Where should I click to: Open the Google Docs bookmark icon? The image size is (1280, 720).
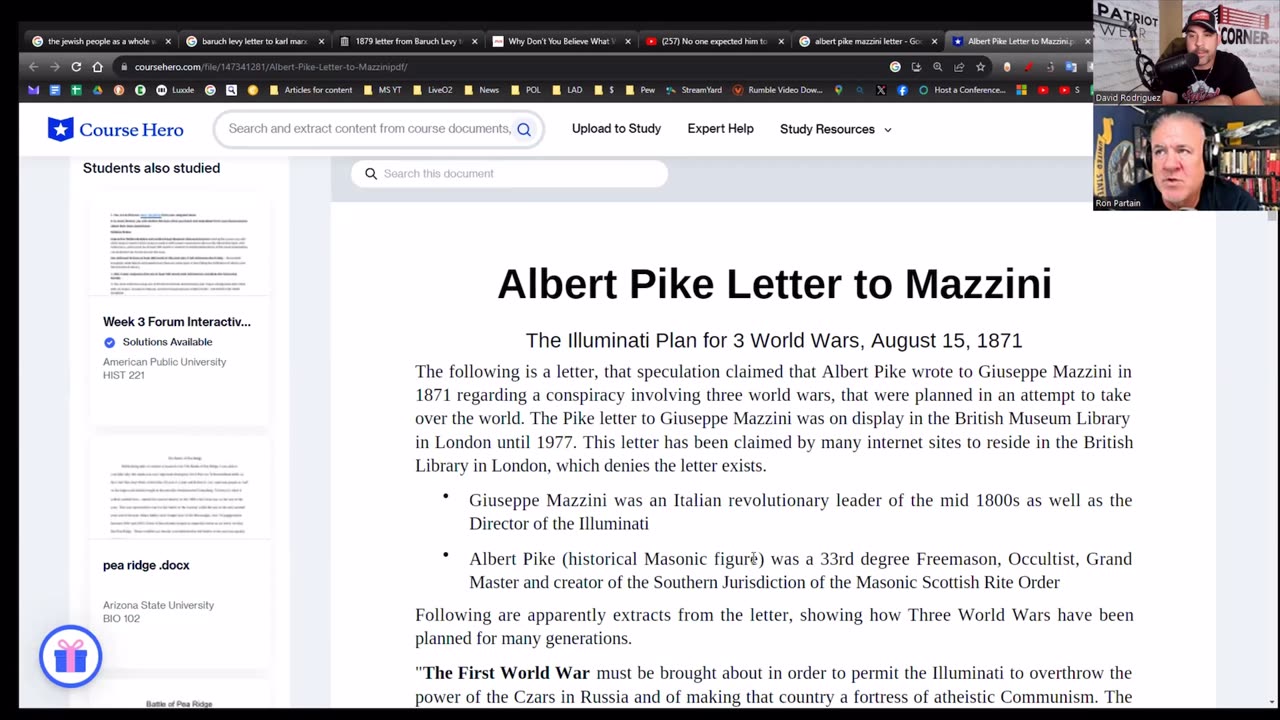point(55,90)
